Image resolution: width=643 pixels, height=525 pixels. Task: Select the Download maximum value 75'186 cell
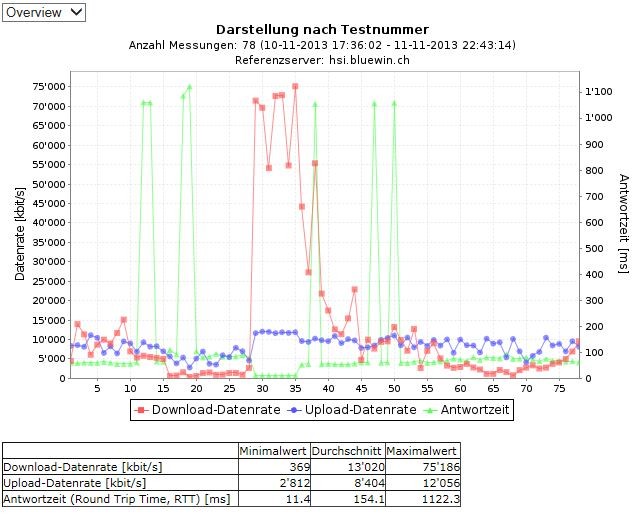pyautogui.click(x=422, y=465)
